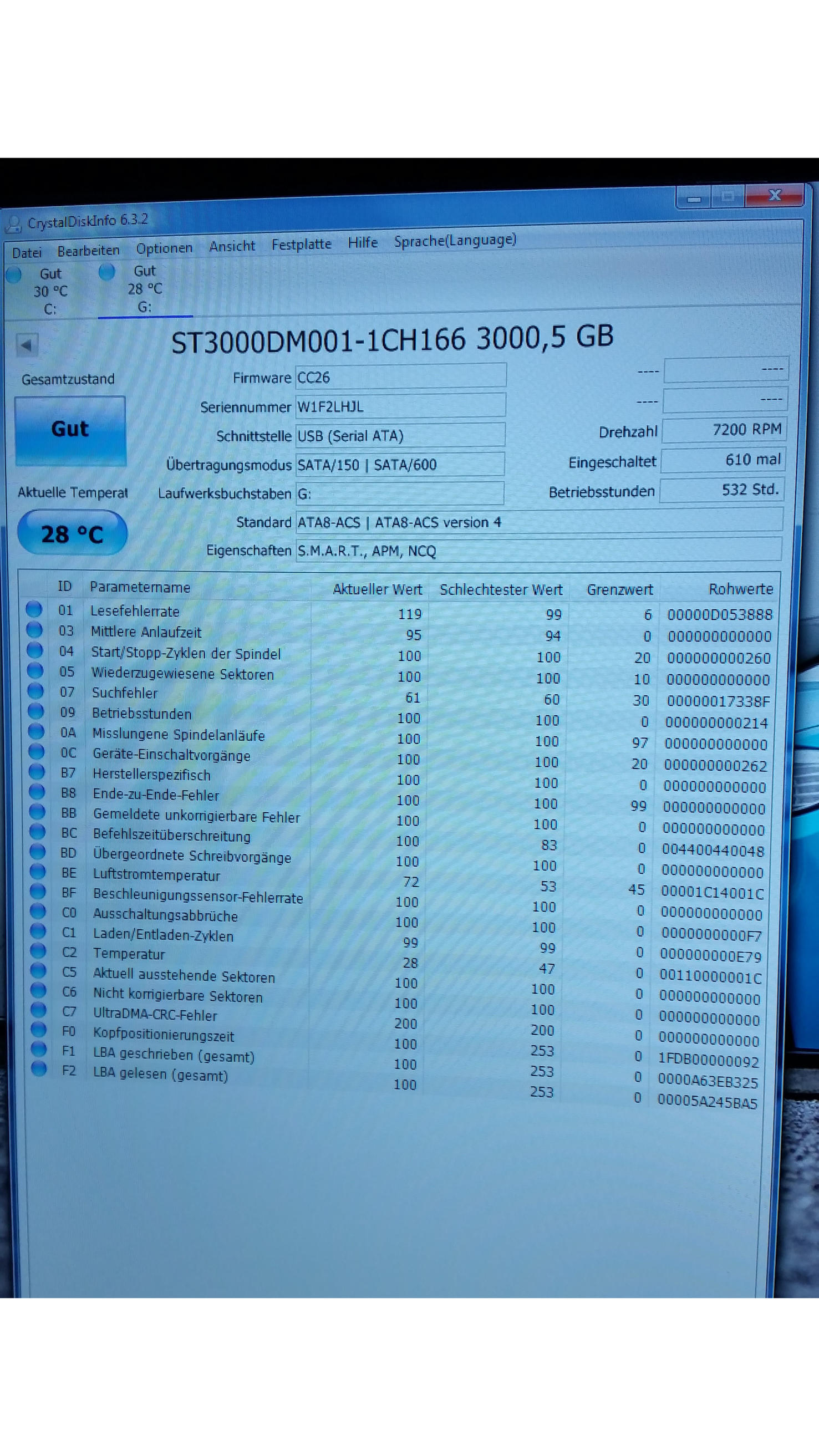Click the Drehzahl field 7200 RPM

click(724, 430)
